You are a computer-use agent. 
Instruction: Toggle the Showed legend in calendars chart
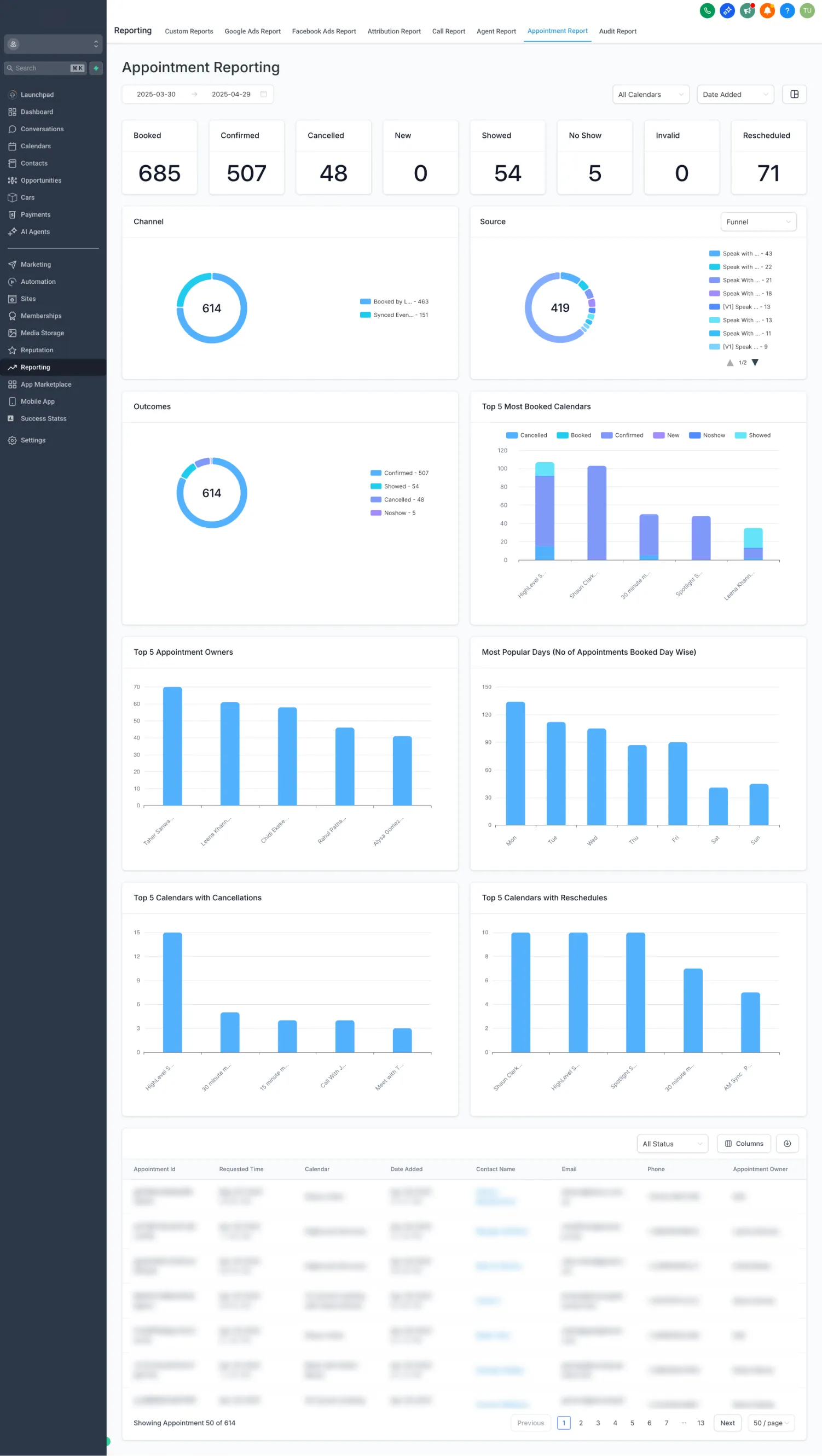pos(752,435)
